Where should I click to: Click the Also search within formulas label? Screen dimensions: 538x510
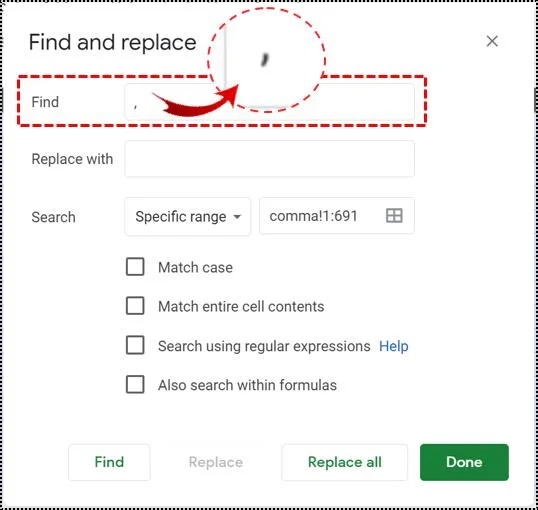tap(247, 385)
